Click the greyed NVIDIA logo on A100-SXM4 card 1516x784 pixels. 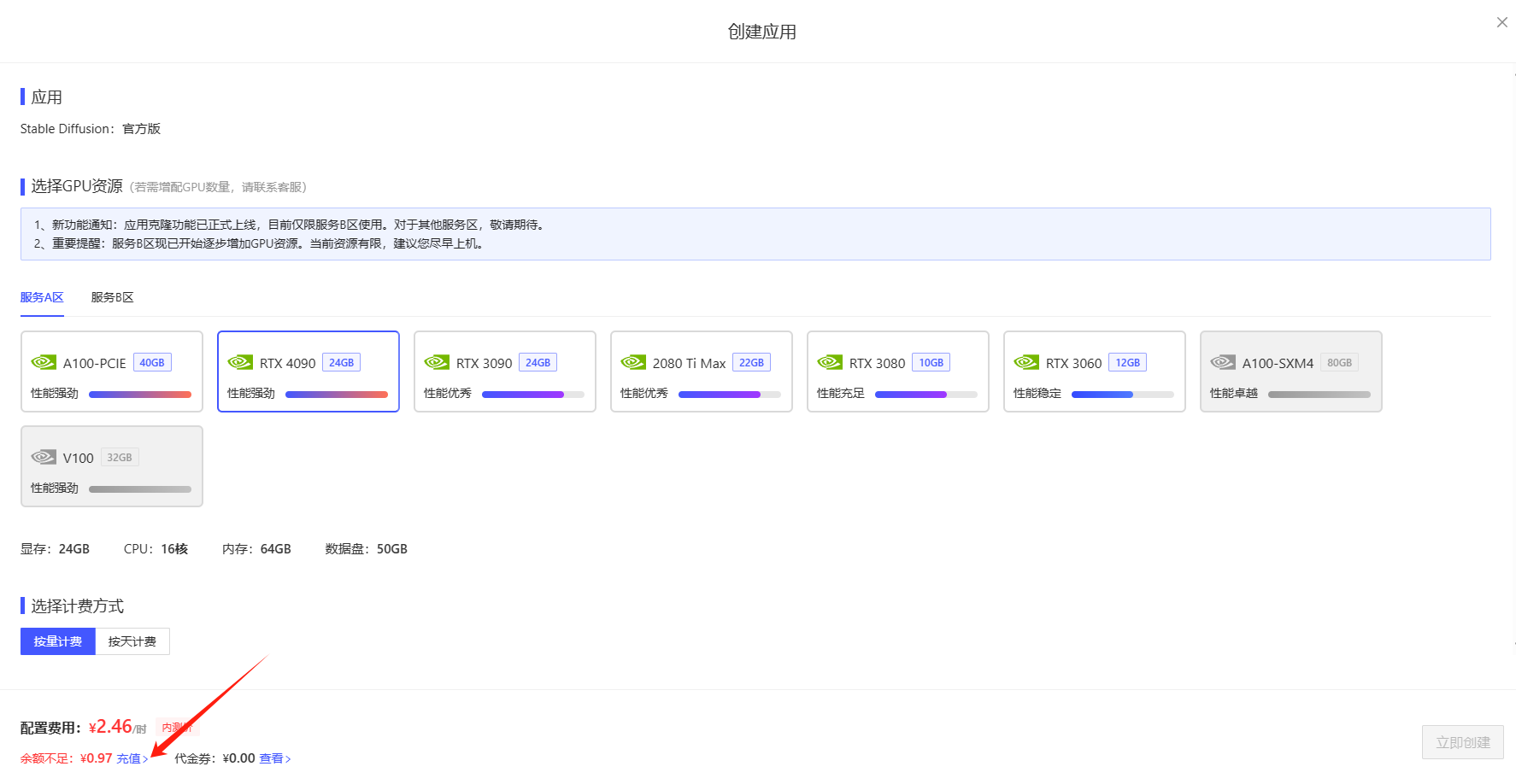pyautogui.click(x=1223, y=362)
